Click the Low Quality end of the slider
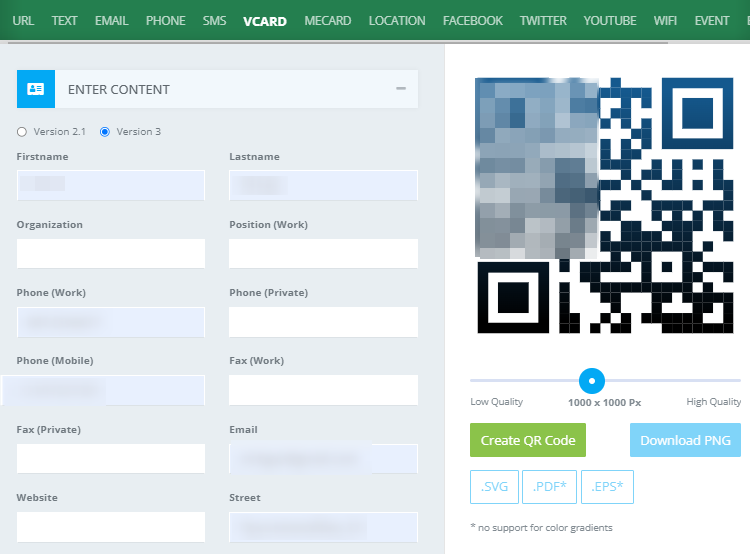 coord(496,401)
